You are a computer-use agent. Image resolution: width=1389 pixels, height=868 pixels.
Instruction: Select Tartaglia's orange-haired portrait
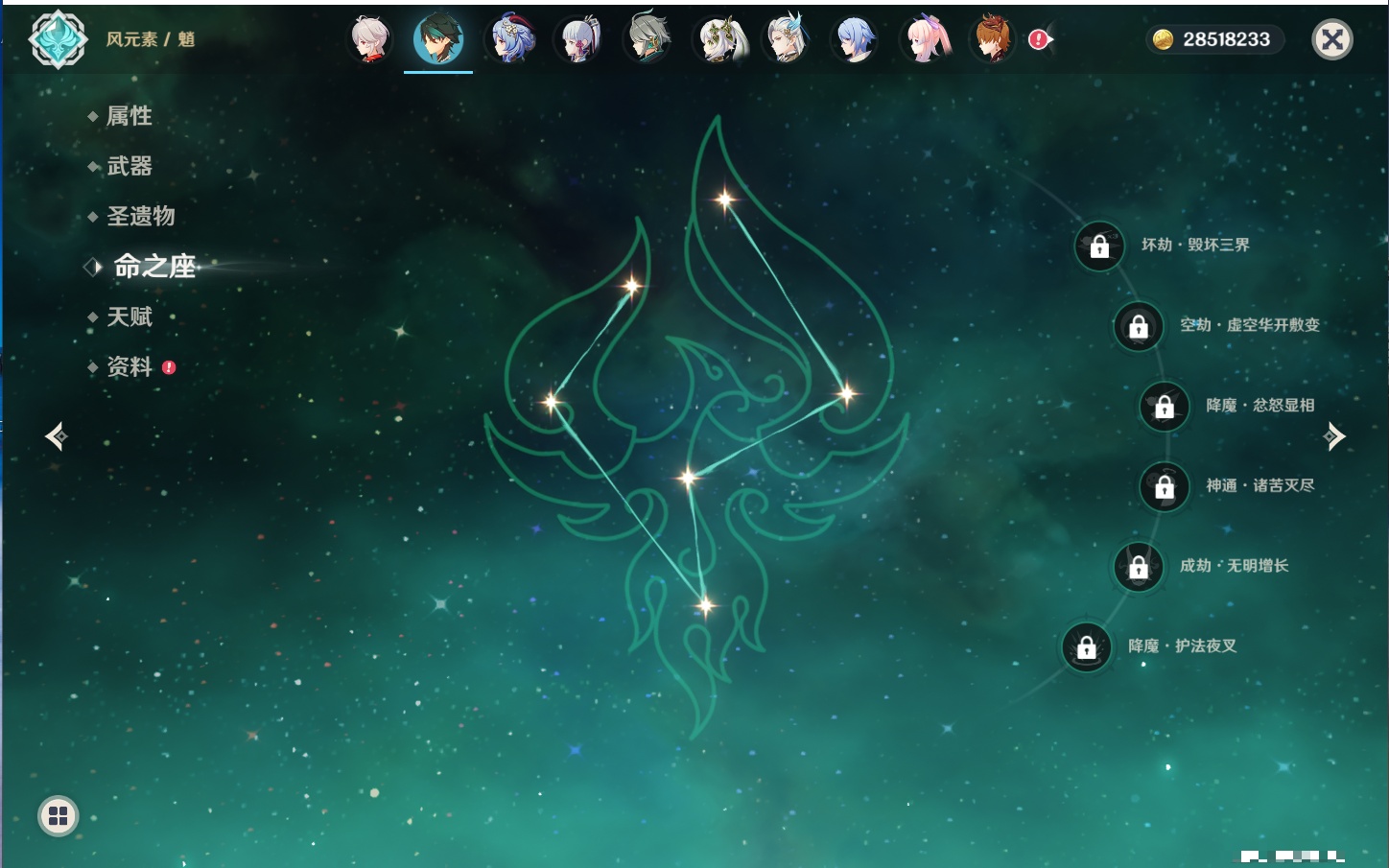coord(993,40)
